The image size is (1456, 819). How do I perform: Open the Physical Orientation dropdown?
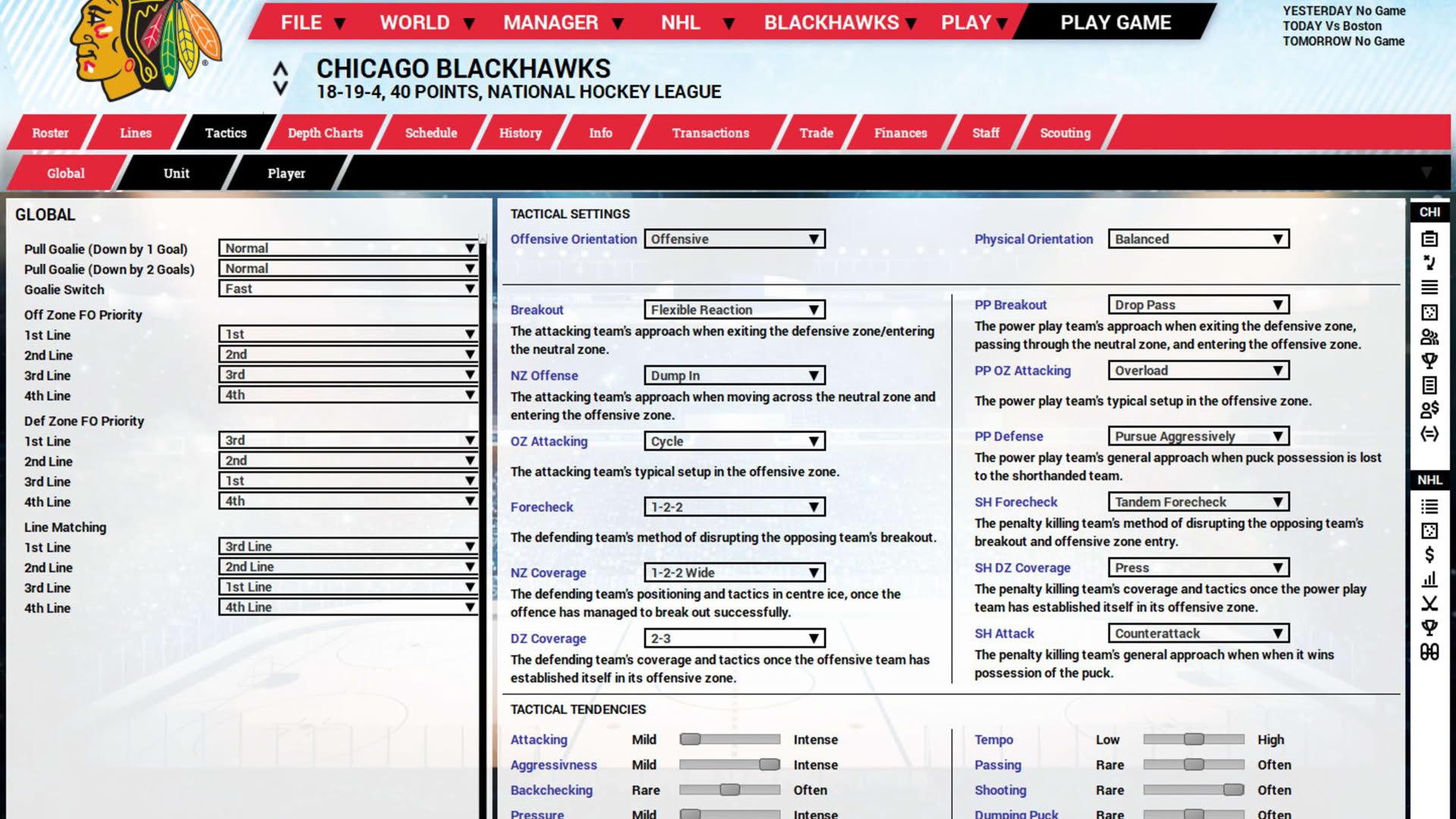(1198, 239)
